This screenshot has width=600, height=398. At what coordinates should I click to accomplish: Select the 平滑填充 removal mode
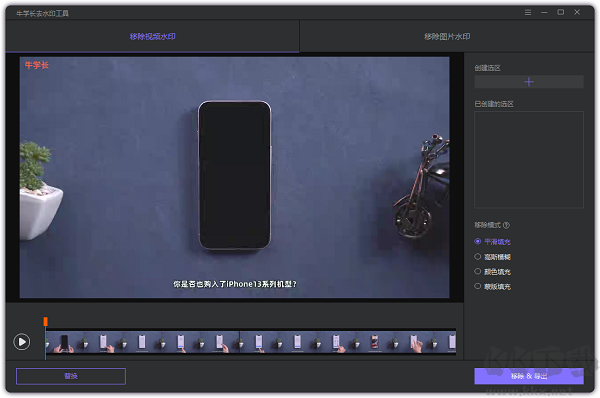[x=492, y=241]
